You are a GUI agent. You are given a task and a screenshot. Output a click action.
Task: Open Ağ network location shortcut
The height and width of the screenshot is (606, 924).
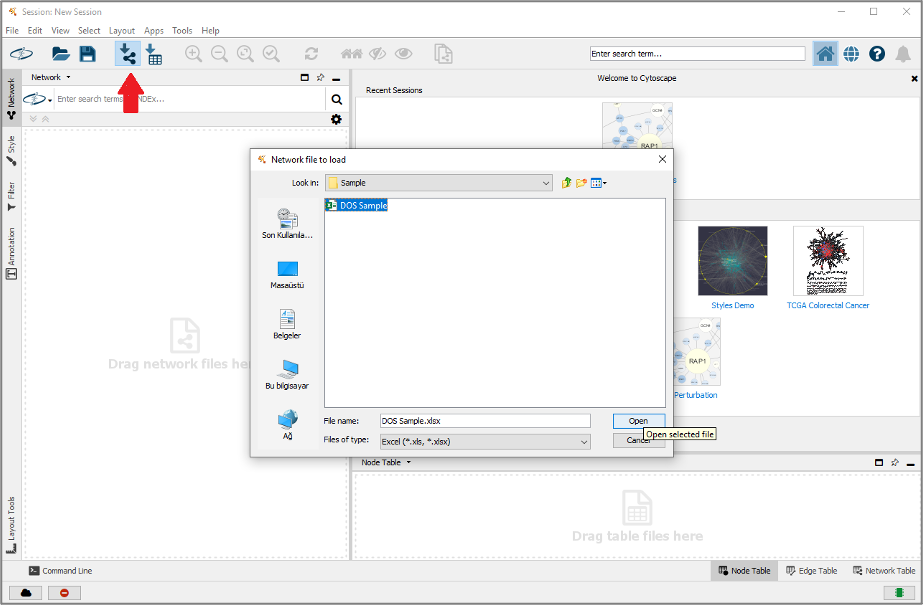(x=287, y=425)
